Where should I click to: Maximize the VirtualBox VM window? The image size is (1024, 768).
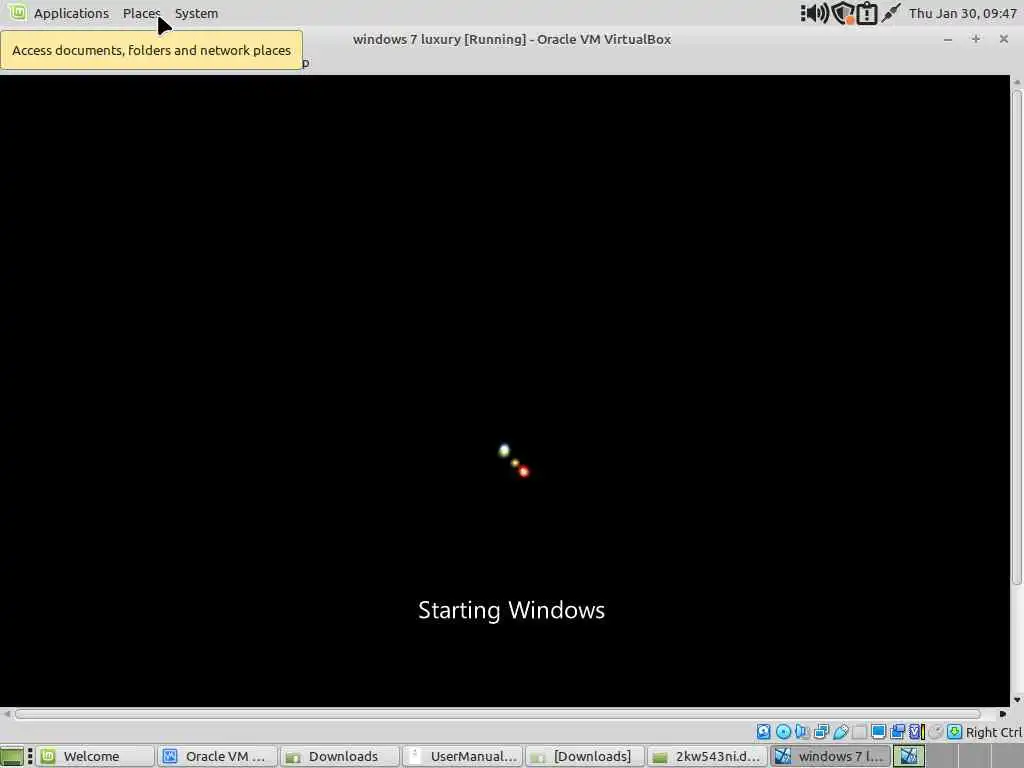pos(976,39)
